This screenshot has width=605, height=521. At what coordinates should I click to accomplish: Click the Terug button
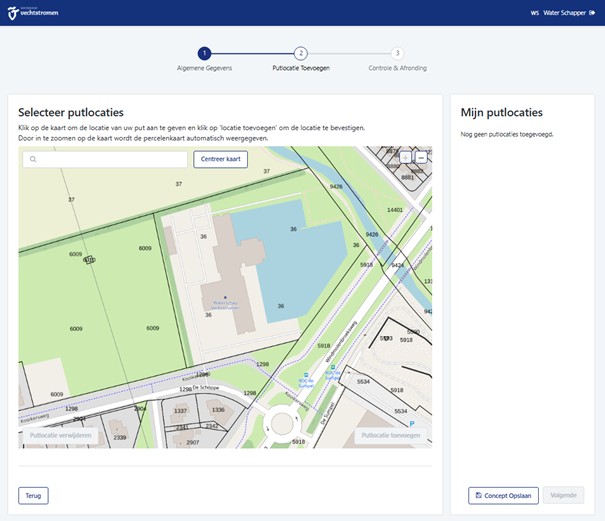pyautogui.click(x=33, y=495)
